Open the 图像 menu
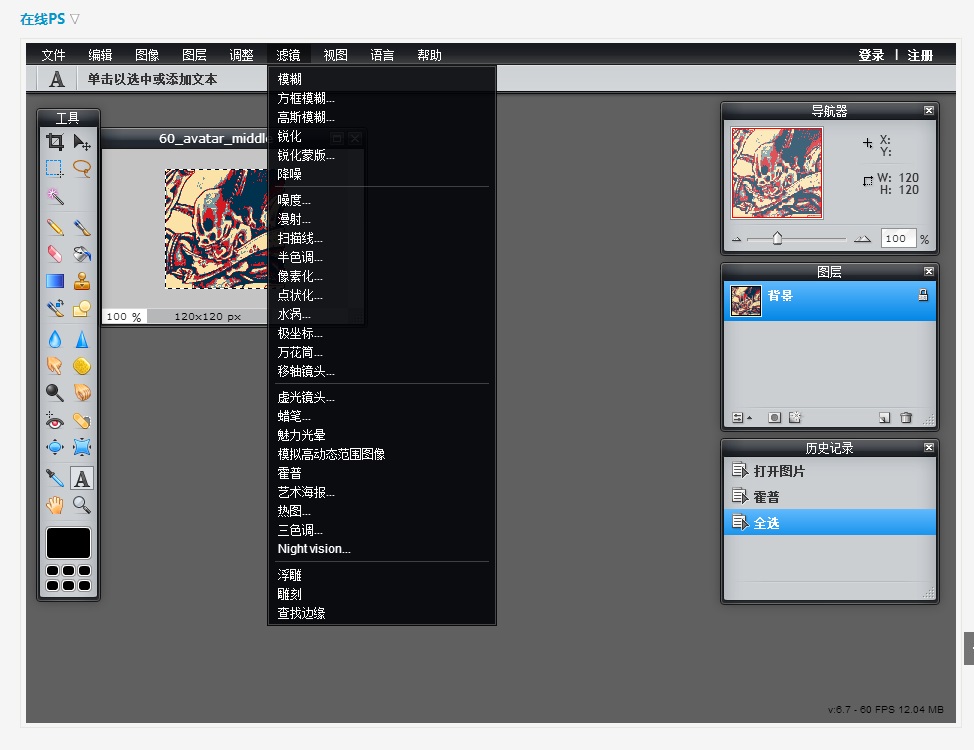974x750 pixels. tap(147, 55)
